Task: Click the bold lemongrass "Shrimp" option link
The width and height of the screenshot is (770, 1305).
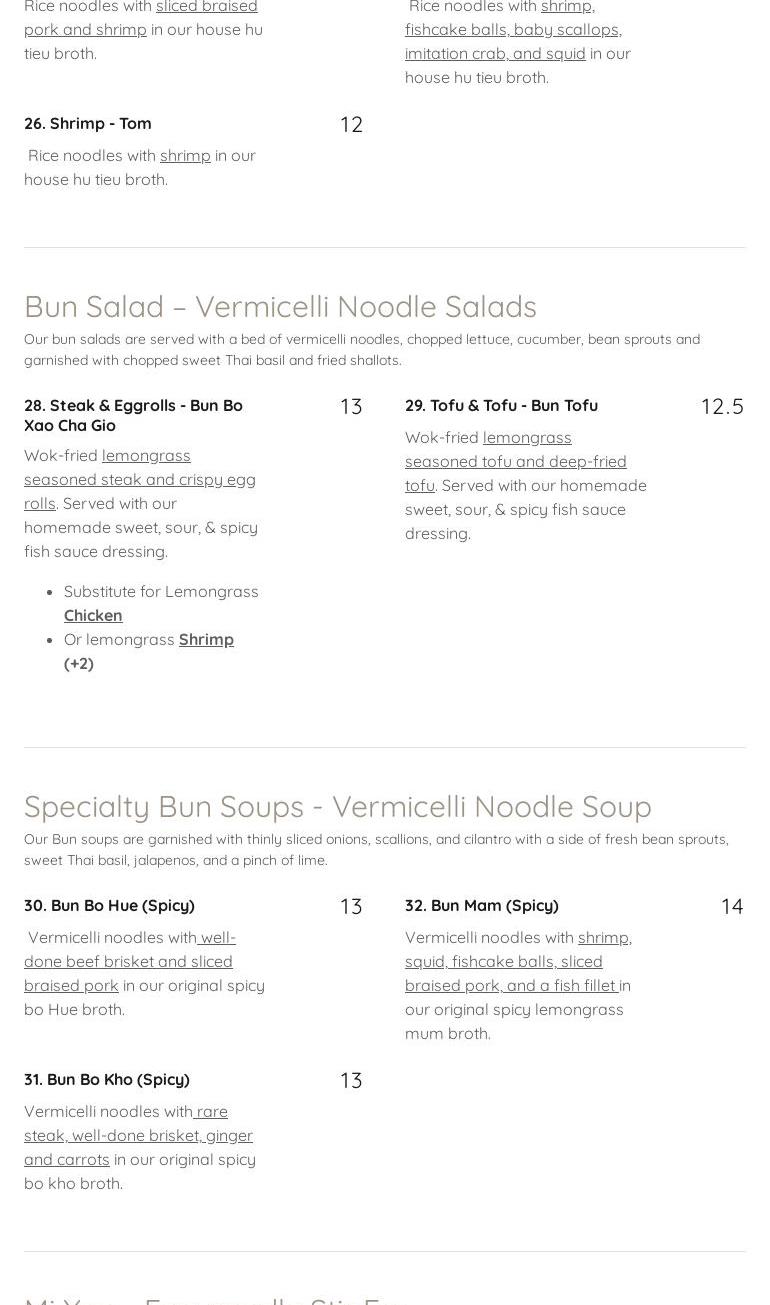Action: click(x=206, y=639)
